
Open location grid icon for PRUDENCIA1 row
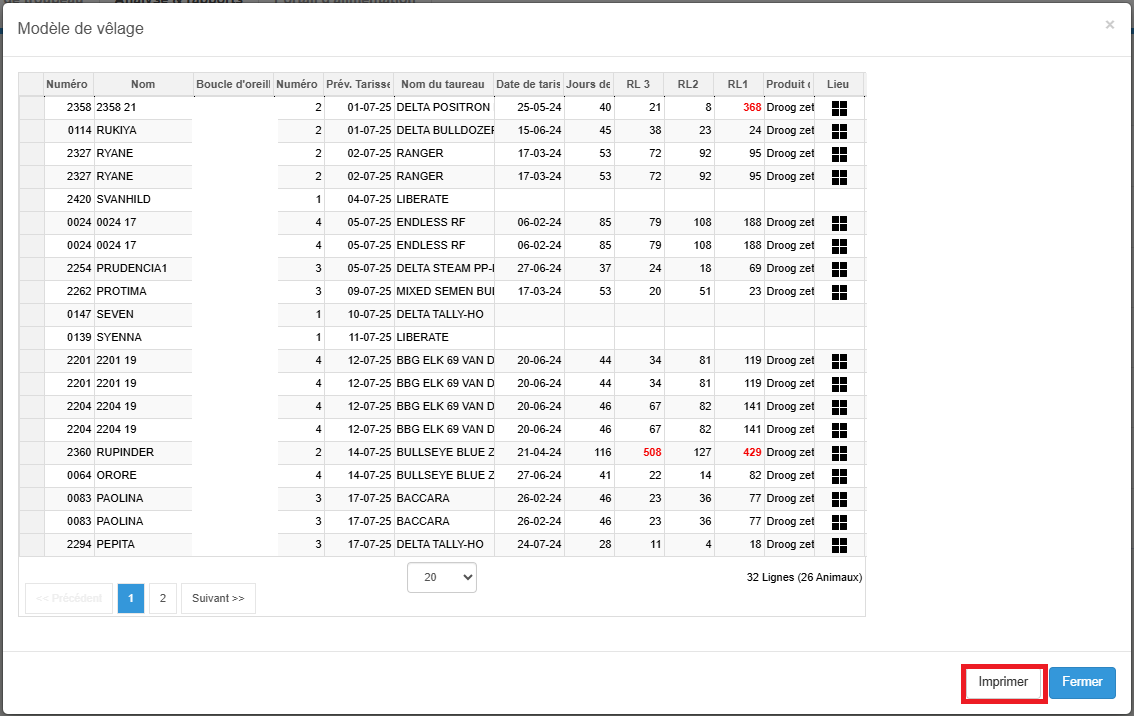coord(839,269)
